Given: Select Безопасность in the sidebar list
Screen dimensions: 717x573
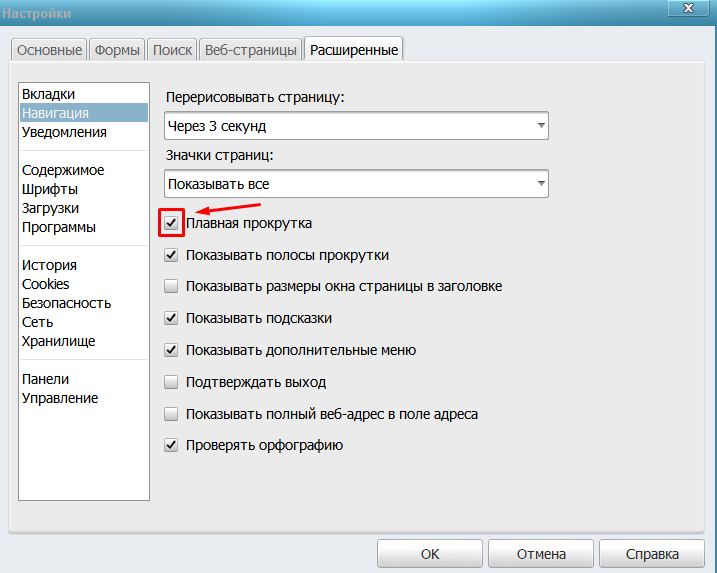Looking at the screenshot, I should [66, 303].
